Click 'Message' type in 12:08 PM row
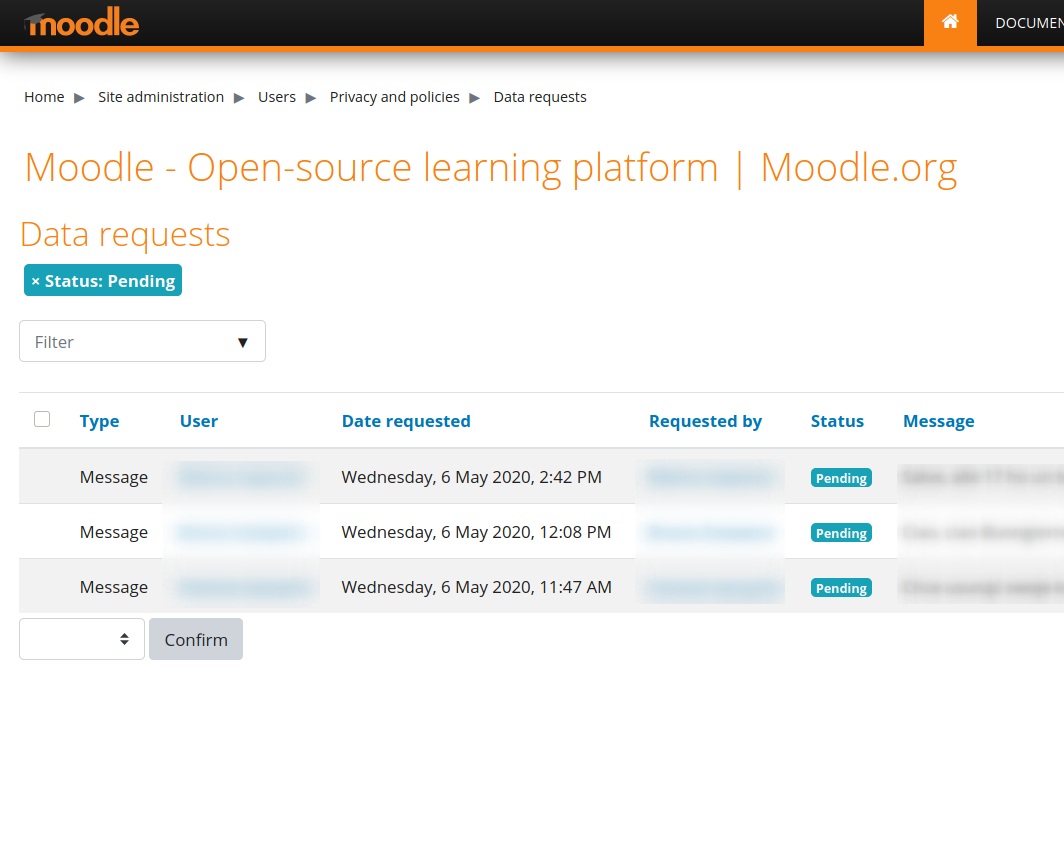 click(114, 532)
